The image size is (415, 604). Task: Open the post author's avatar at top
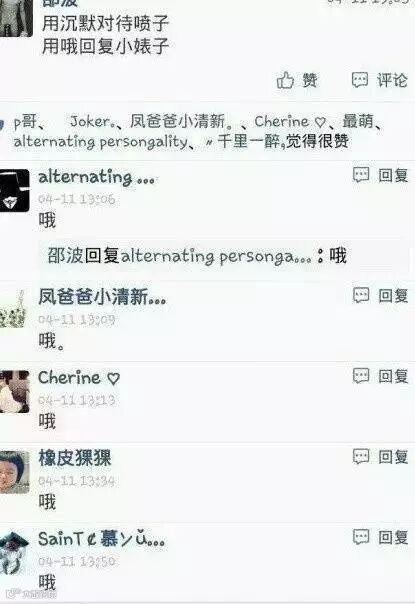tap(16, 18)
